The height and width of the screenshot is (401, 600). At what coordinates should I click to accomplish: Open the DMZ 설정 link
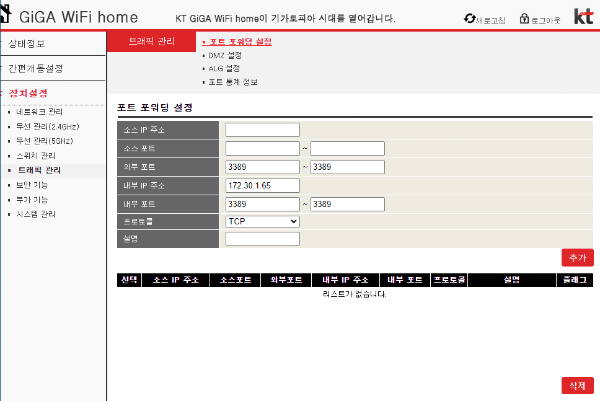pyautogui.click(x=225, y=55)
